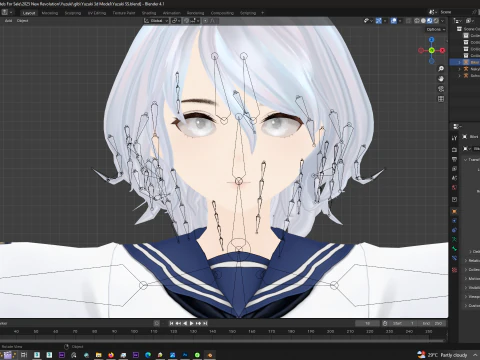Open the Texture Paint workspace tab
Screen dimensions: 480x360
pyautogui.click(x=124, y=13)
